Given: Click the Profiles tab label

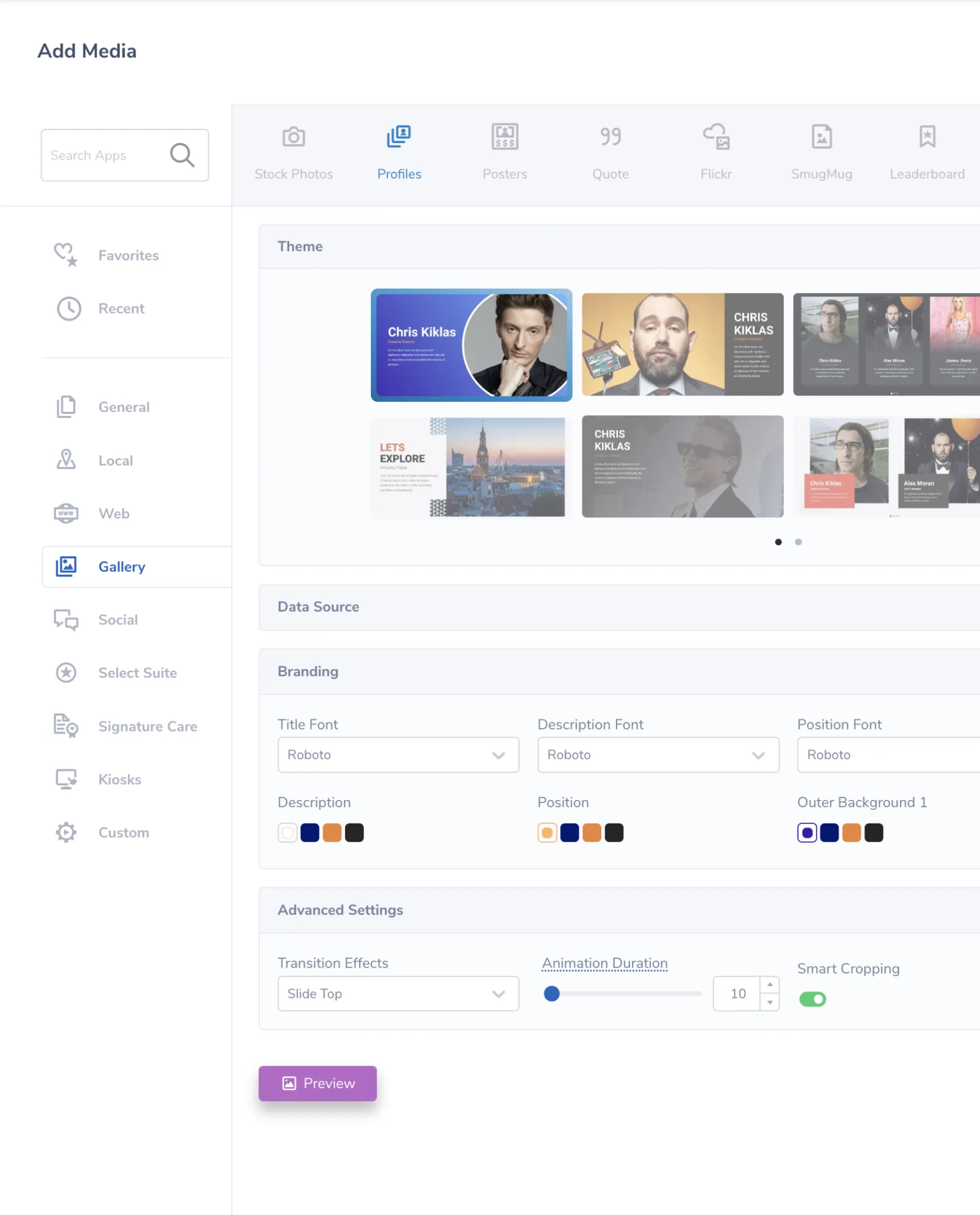Looking at the screenshot, I should point(399,174).
